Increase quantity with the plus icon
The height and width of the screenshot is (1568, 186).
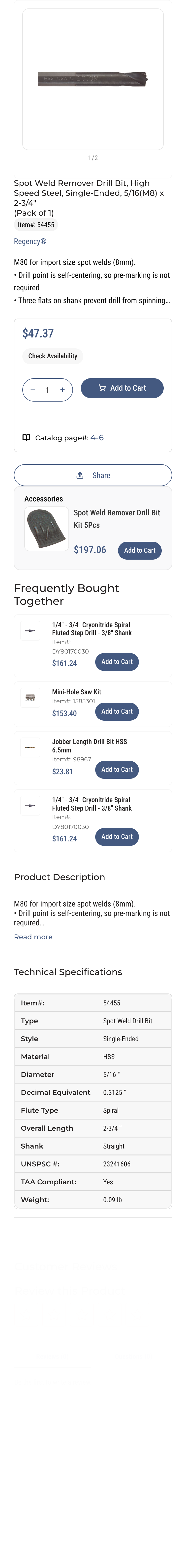62,390
